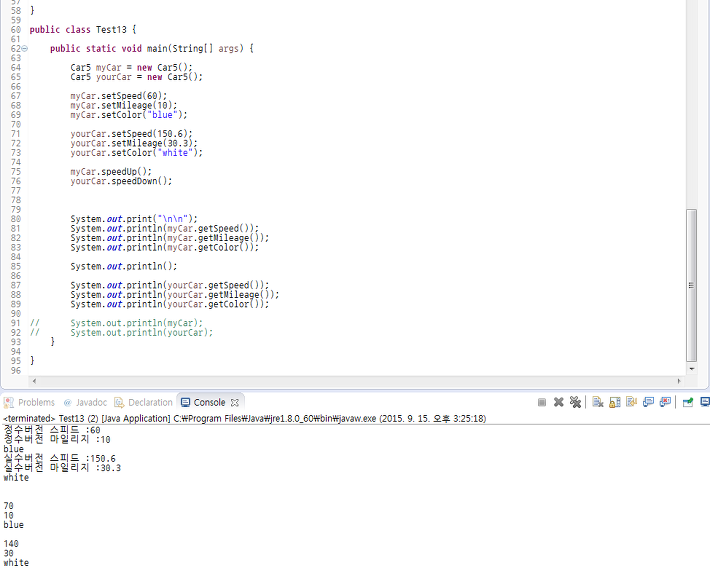Click the empty 'System.out.println();' on line 85

click(x=124, y=266)
